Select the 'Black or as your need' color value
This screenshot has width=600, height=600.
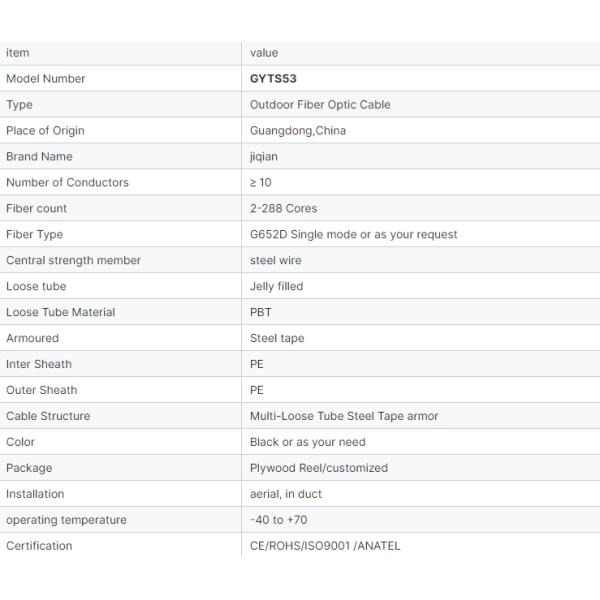(x=307, y=442)
